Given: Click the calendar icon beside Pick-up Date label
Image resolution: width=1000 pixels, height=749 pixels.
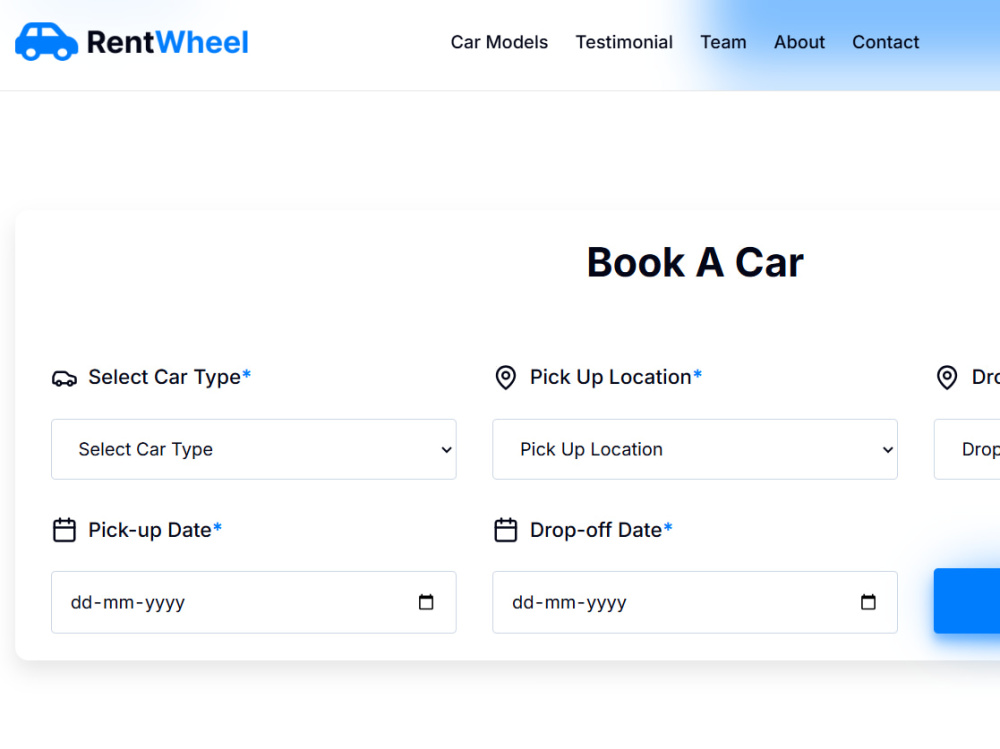Looking at the screenshot, I should coord(64,530).
